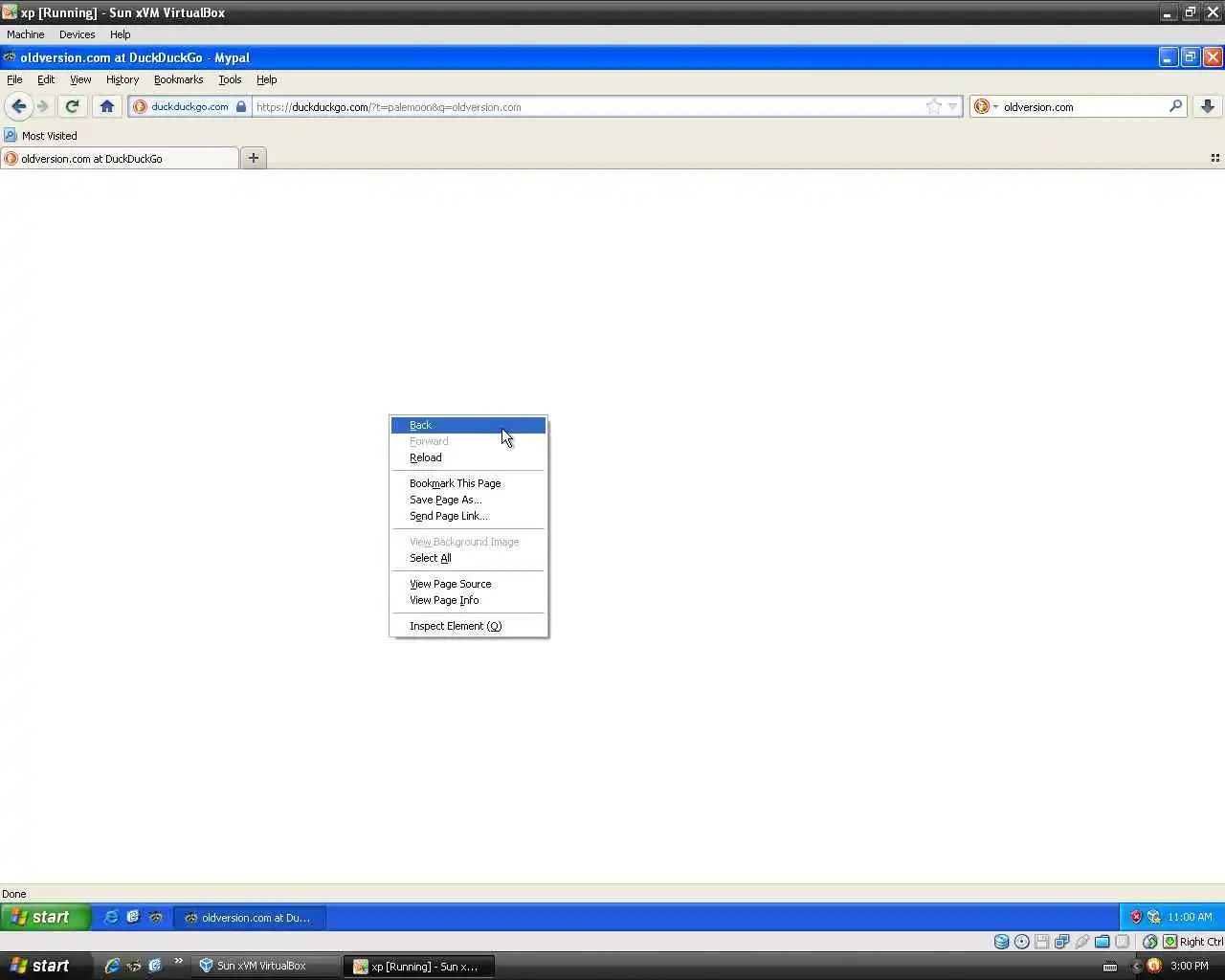Switch to Sun xVM VirtualBox taskbar button
The width and height of the screenshot is (1225, 980).
coord(264,966)
